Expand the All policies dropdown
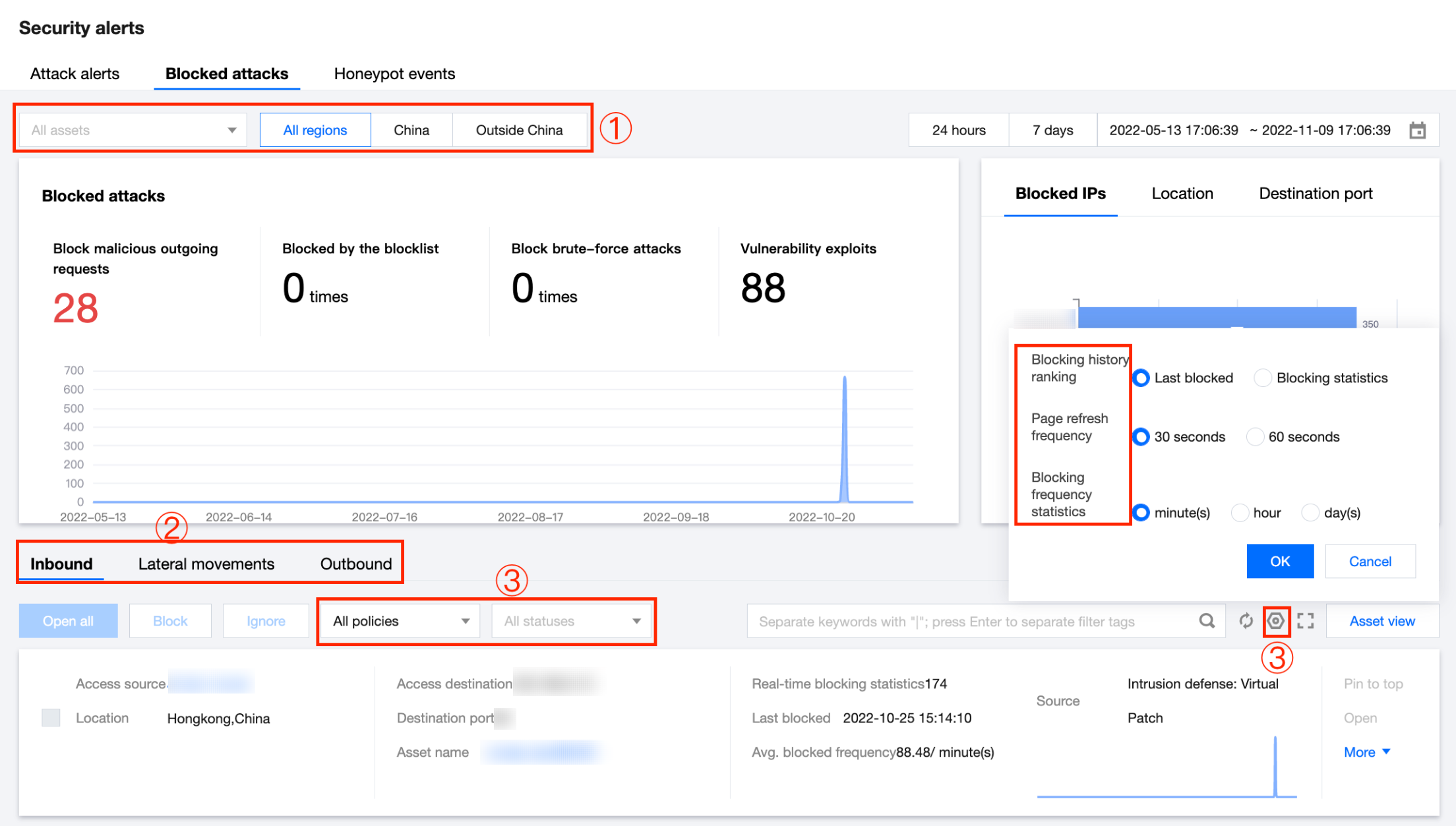1456x826 pixels. pos(400,621)
